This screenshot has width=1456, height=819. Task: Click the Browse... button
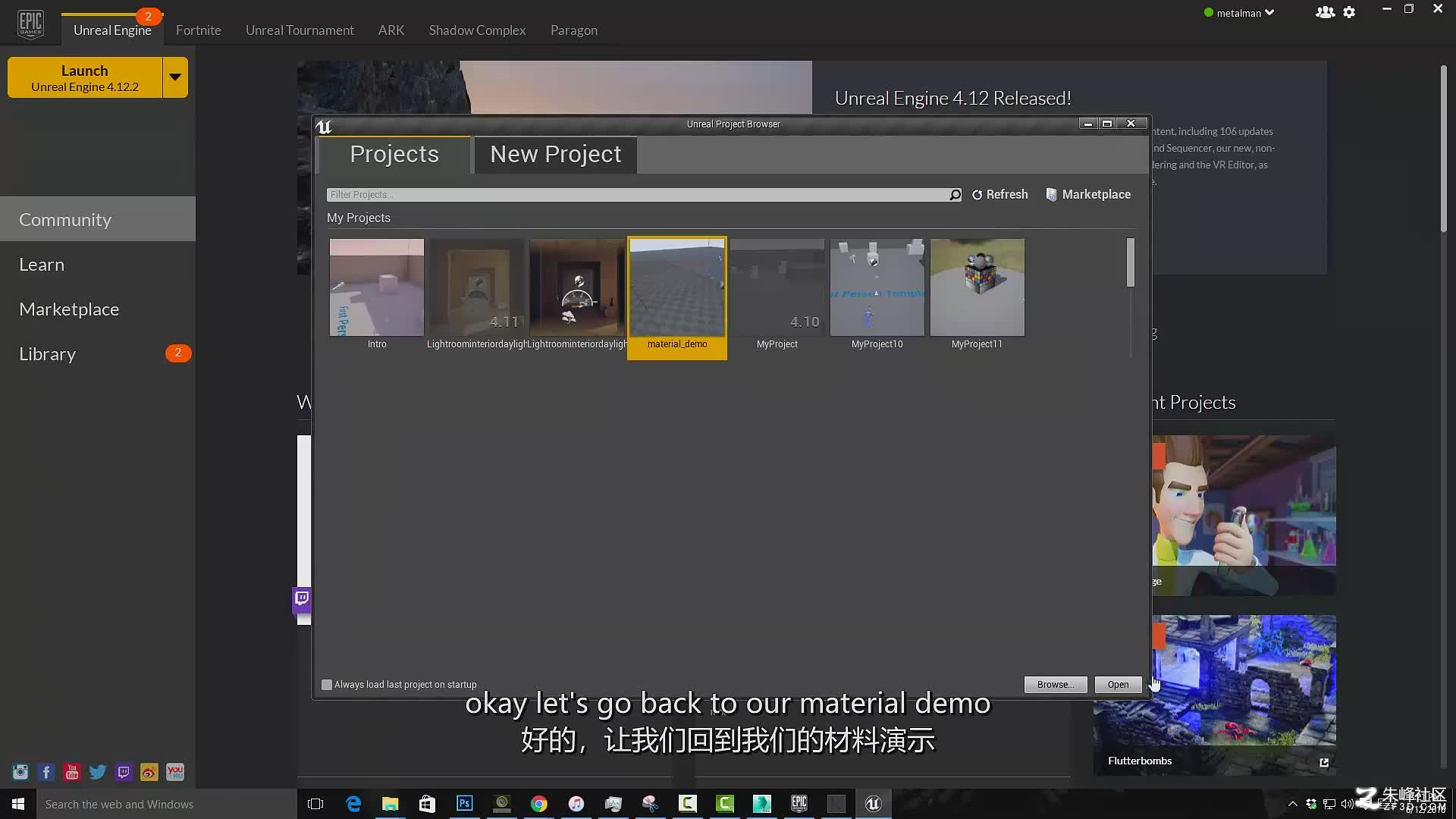(1056, 685)
